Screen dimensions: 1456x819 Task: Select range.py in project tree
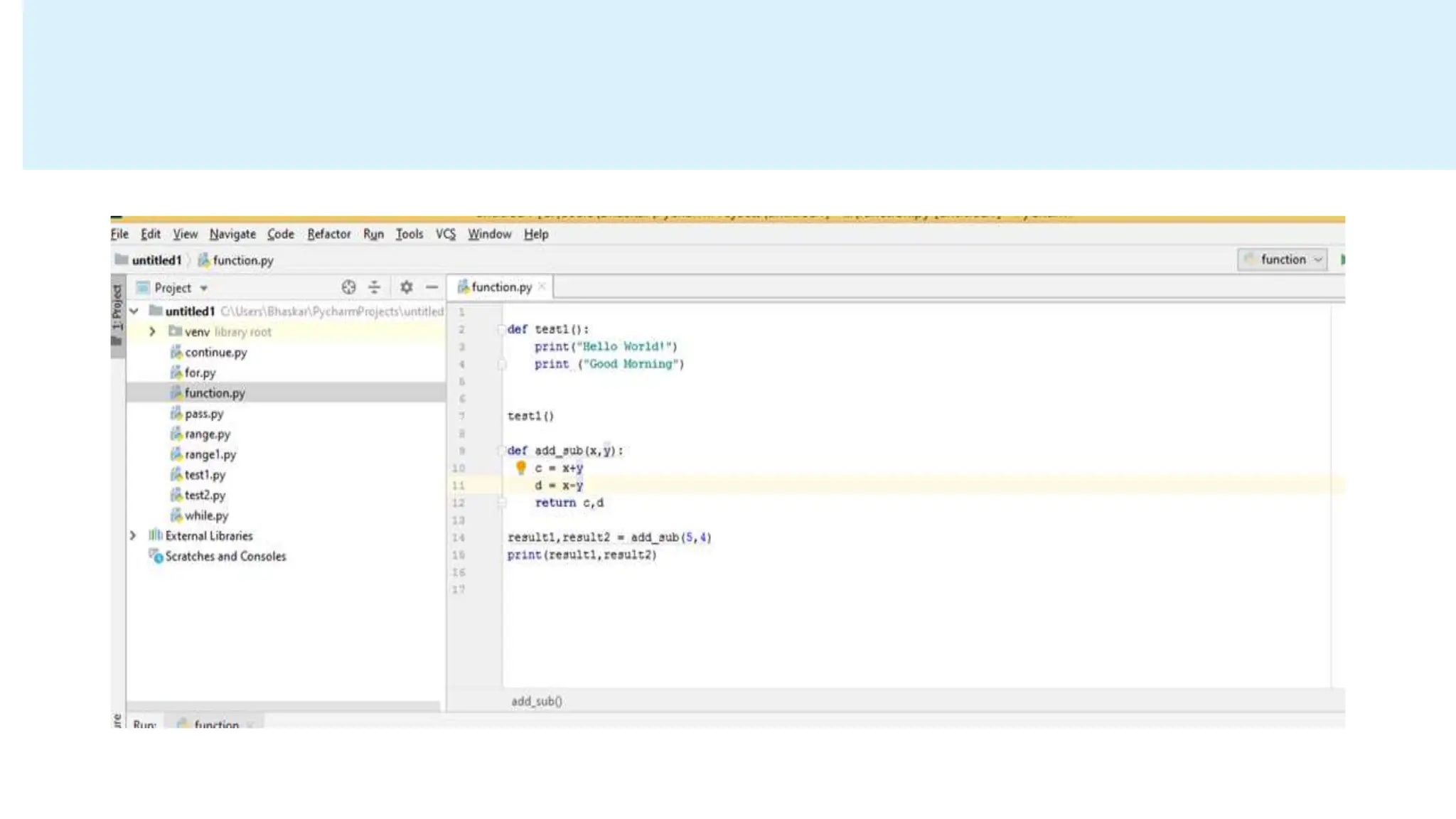(x=200, y=434)
